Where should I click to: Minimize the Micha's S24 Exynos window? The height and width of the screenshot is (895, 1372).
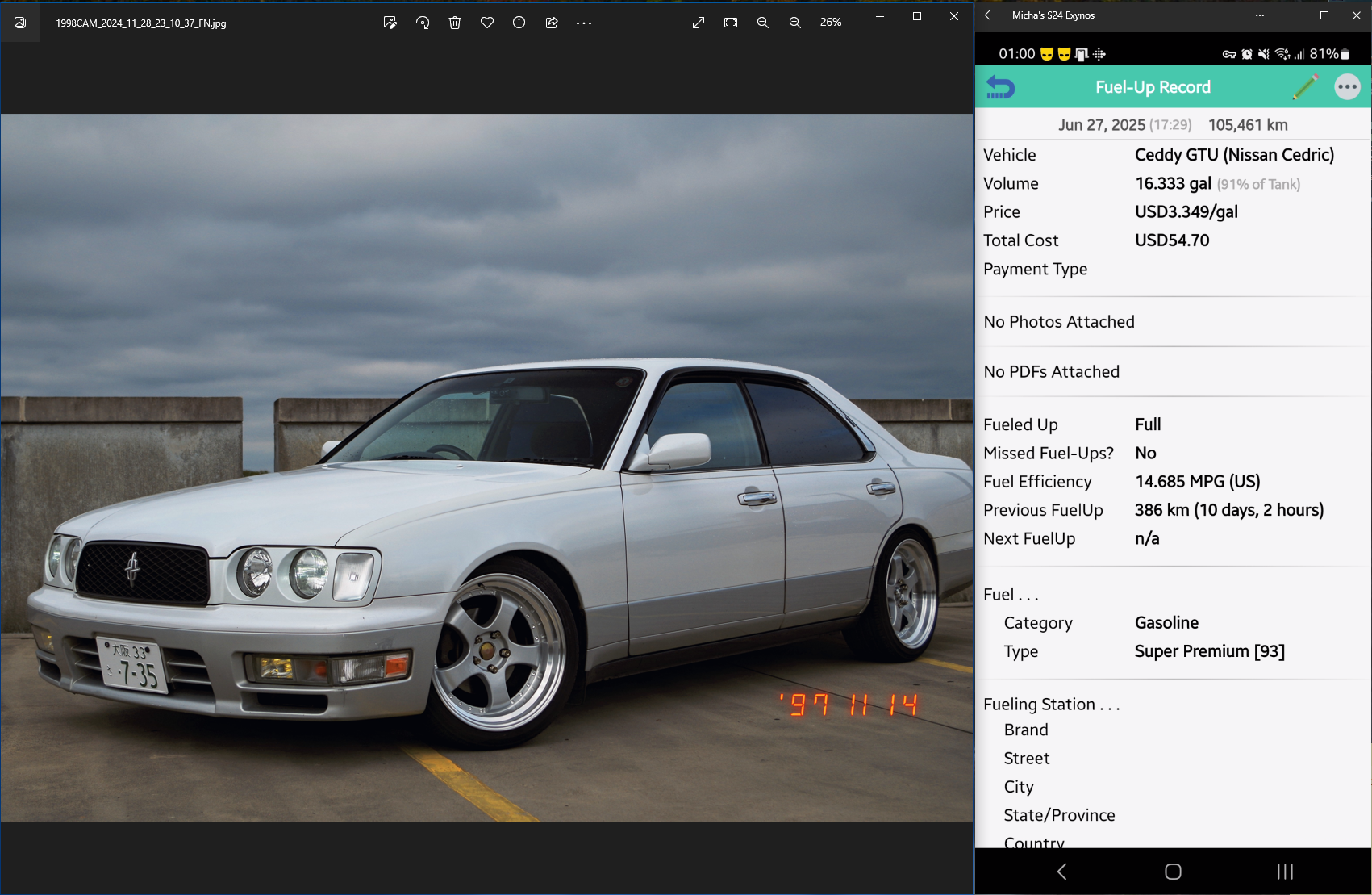1292,15
